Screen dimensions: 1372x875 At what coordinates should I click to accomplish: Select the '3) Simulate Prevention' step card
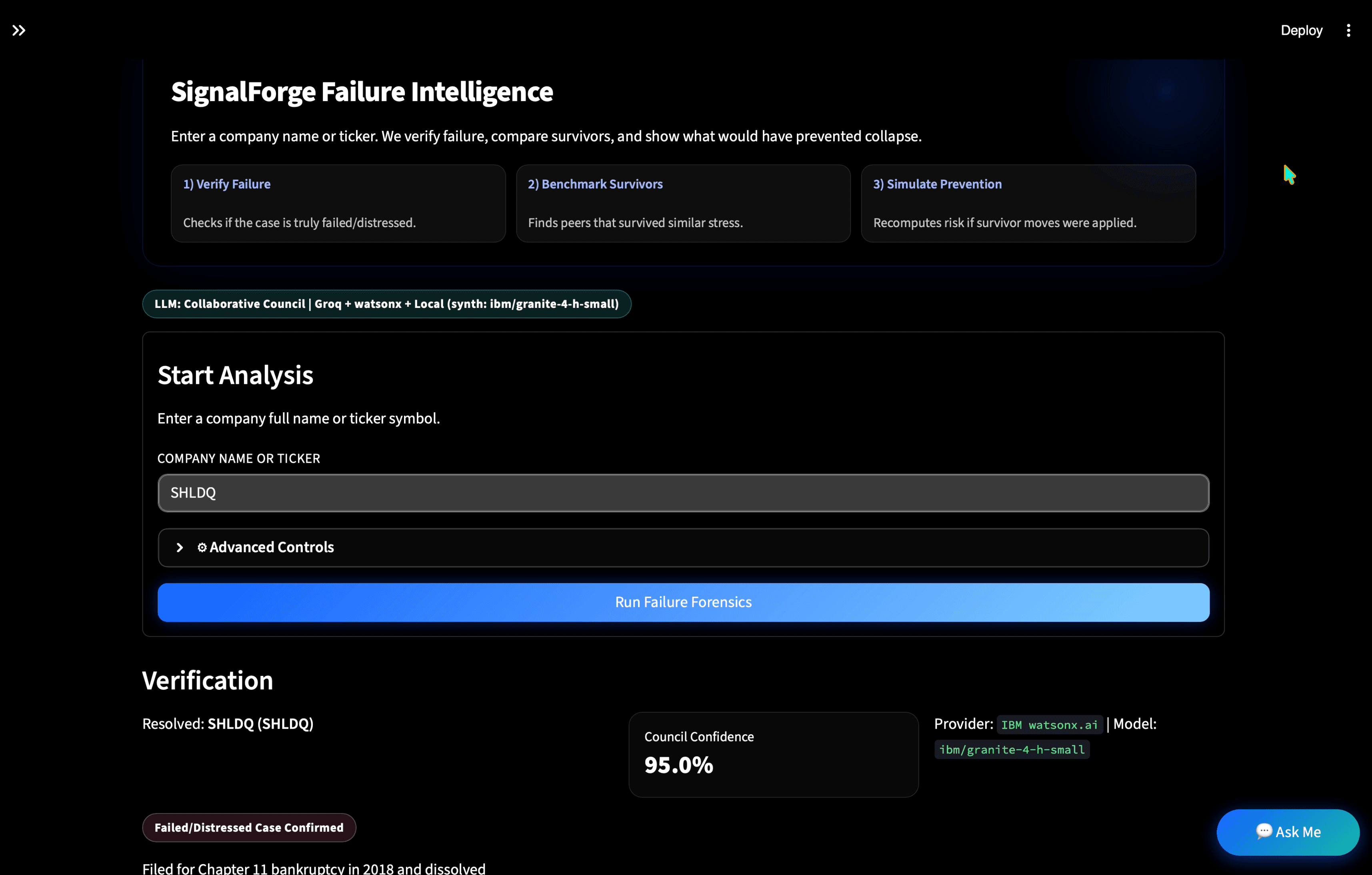click(1028, 204)
